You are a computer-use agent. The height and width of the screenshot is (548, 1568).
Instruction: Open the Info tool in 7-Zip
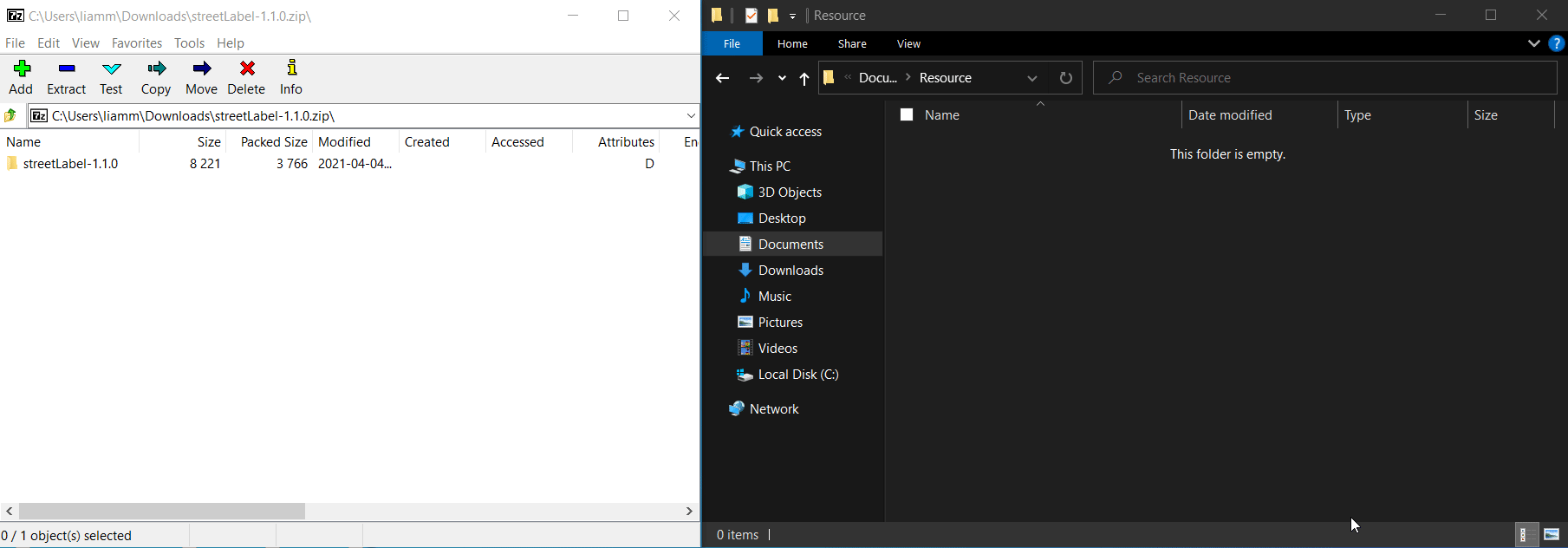point(291,76)
